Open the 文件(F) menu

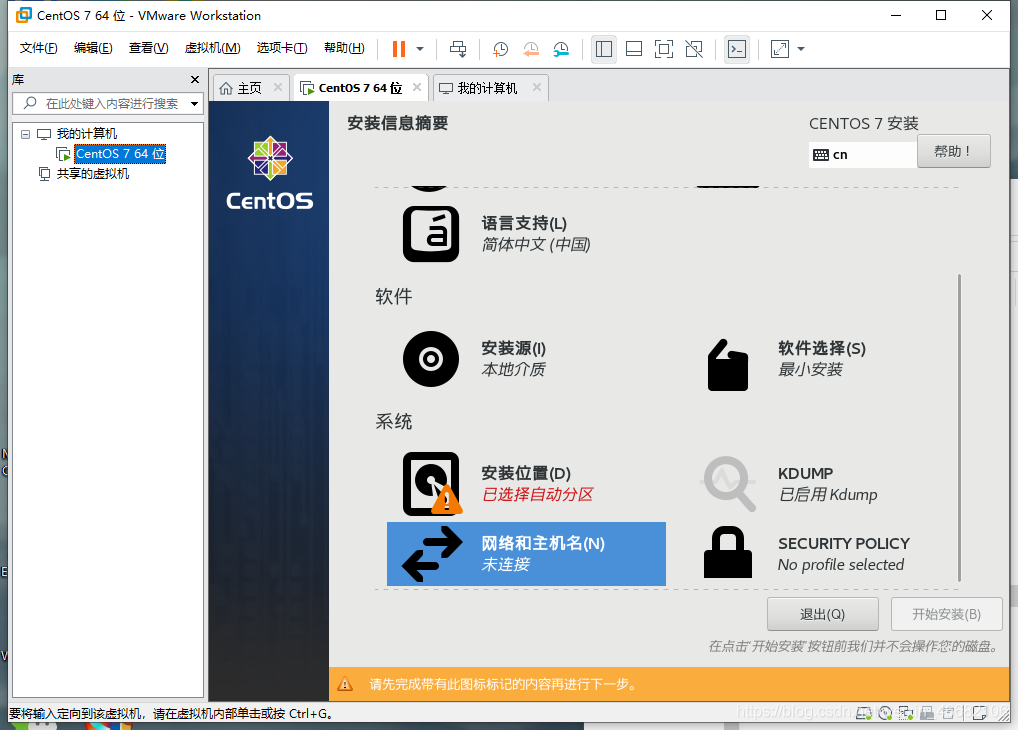point(38,48)
